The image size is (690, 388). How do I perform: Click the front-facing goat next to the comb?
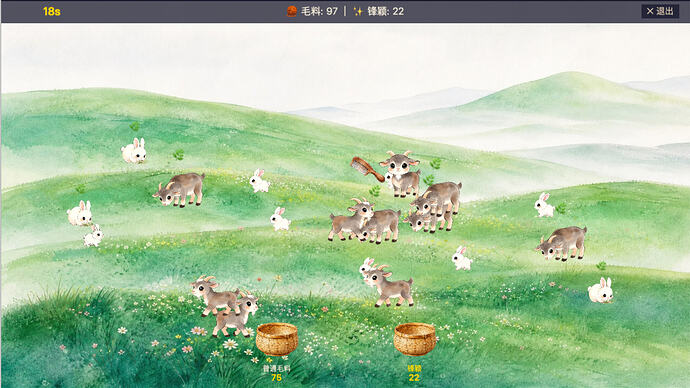(401, 173)
